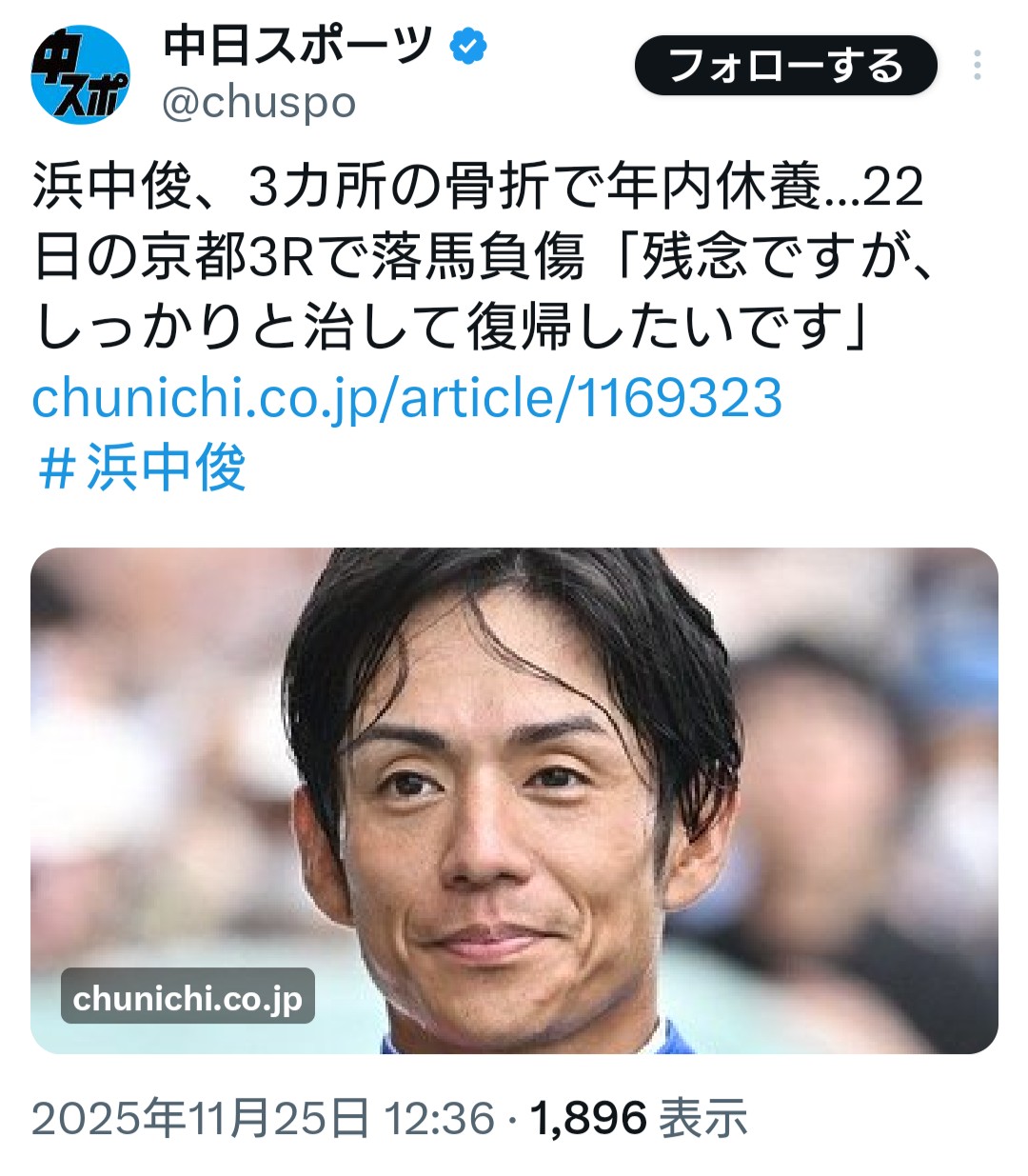1028x1176 pixels.
Task: Select the #浜中俊 hashtag
Action: 141,467
